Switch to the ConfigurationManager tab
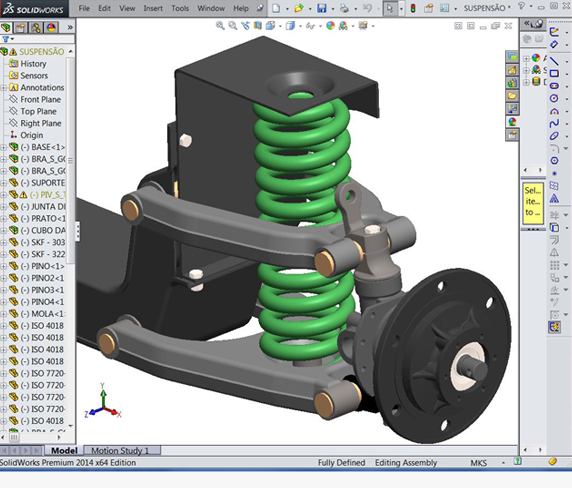 tap(36, 28)
